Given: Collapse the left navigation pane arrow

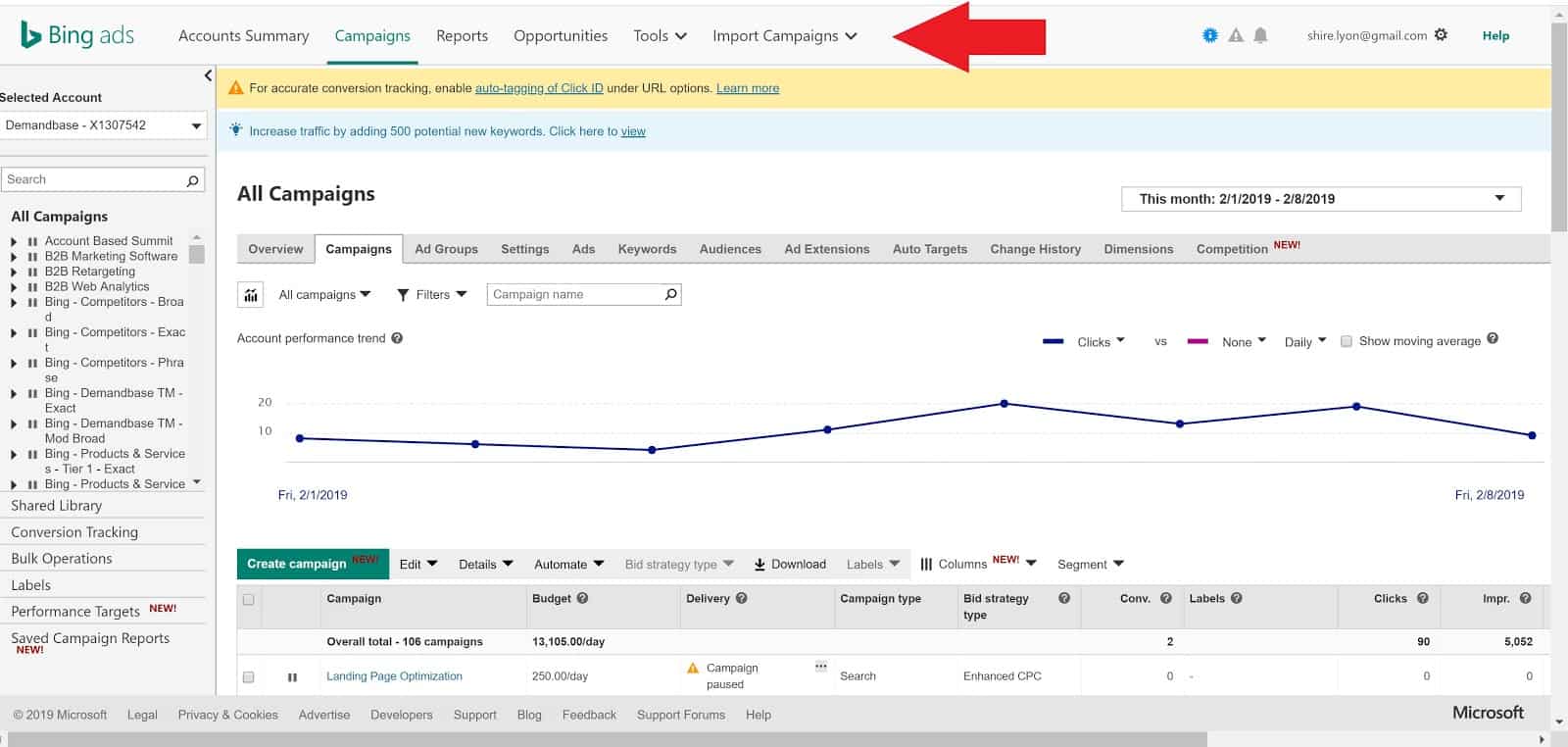Looking at the screenshot, I should point(208,75).
